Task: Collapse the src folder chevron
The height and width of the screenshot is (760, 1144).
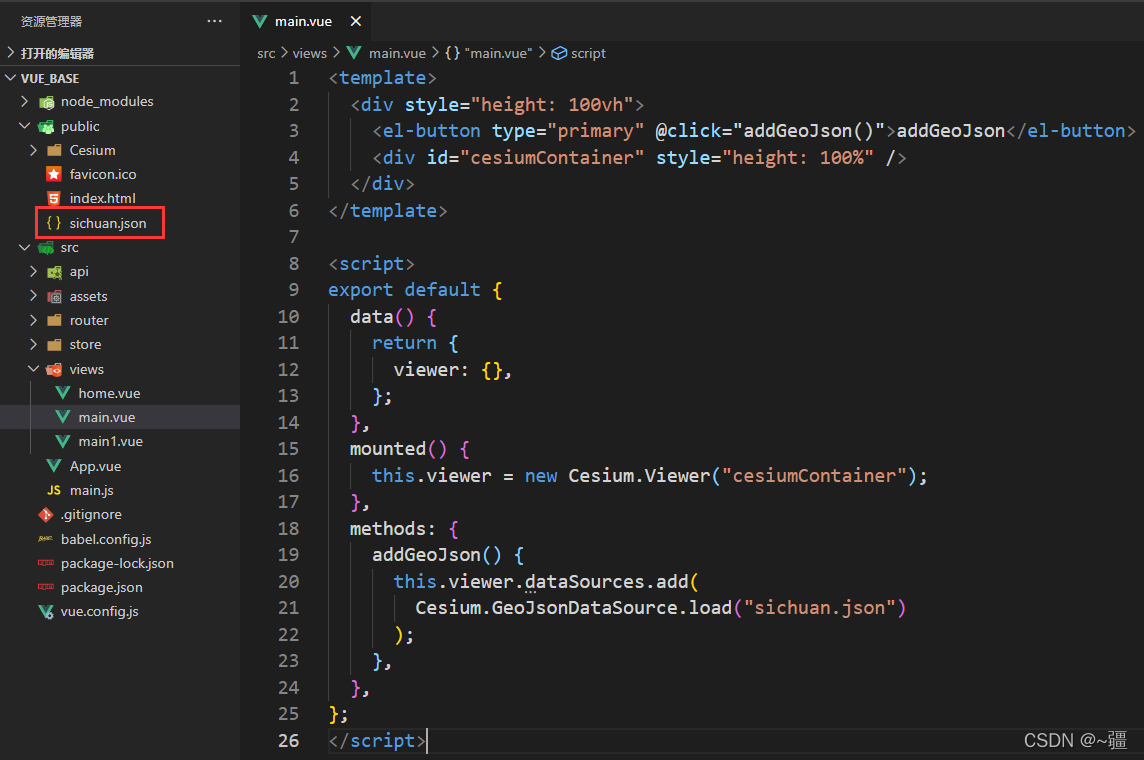Action: coord(25,247)
